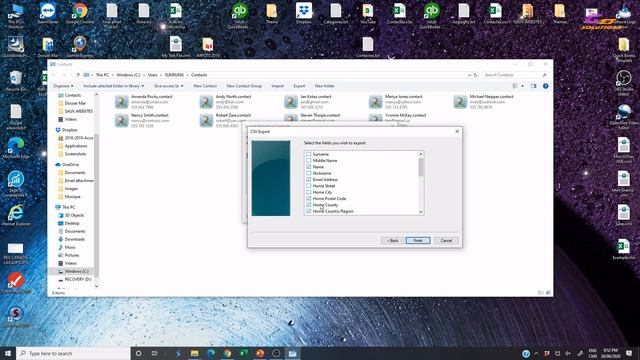
Task: Click the refresh icon in address bar
Action: [x=475, y=75]
